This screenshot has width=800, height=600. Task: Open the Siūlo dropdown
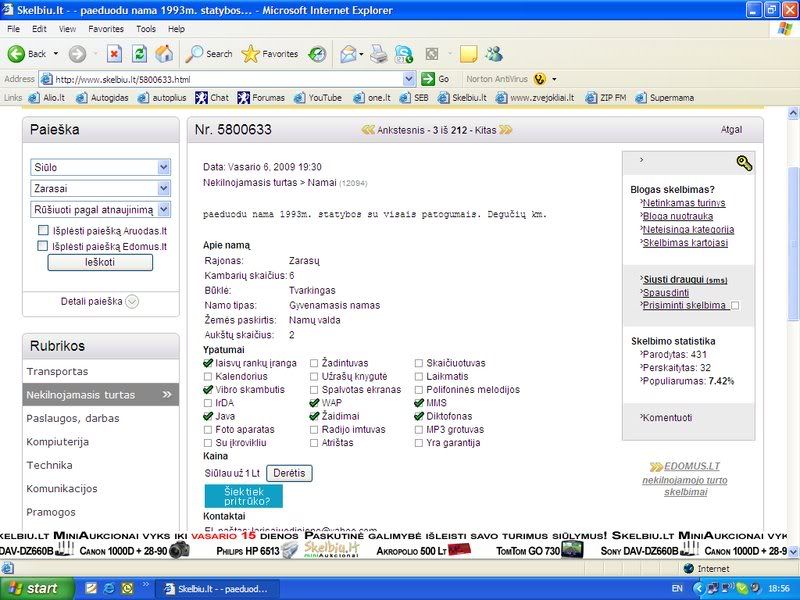tap(101, 167)
